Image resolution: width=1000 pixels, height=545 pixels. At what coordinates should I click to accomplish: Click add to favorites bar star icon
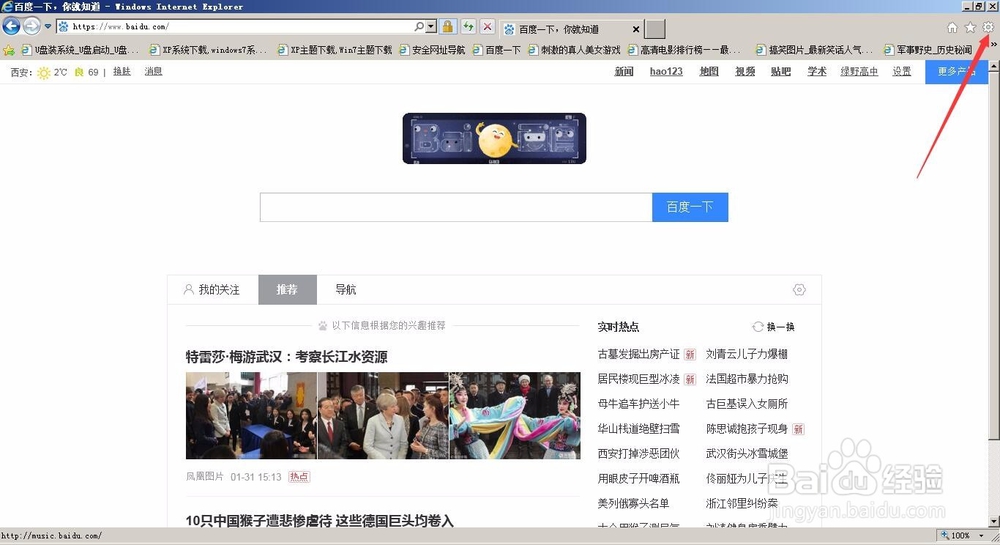pyautogui.click(x=9, y=50)
